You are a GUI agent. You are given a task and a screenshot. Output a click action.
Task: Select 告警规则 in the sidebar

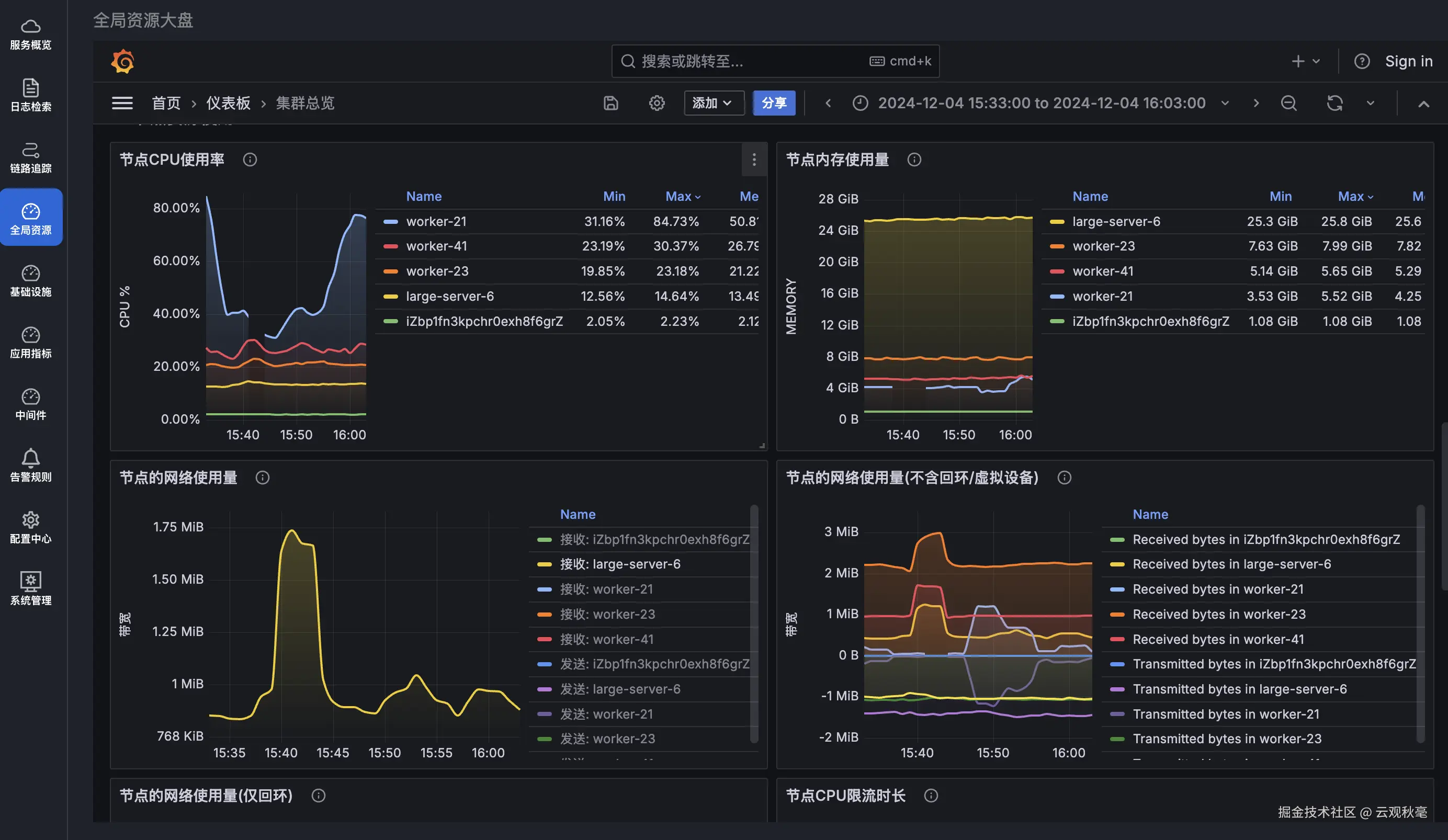tap(31, 466)
